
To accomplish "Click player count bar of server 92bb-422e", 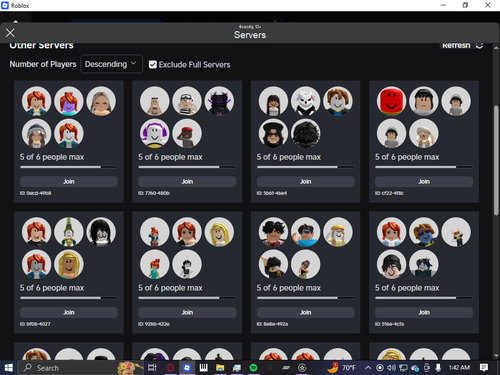I will click(x=187, y=298).
